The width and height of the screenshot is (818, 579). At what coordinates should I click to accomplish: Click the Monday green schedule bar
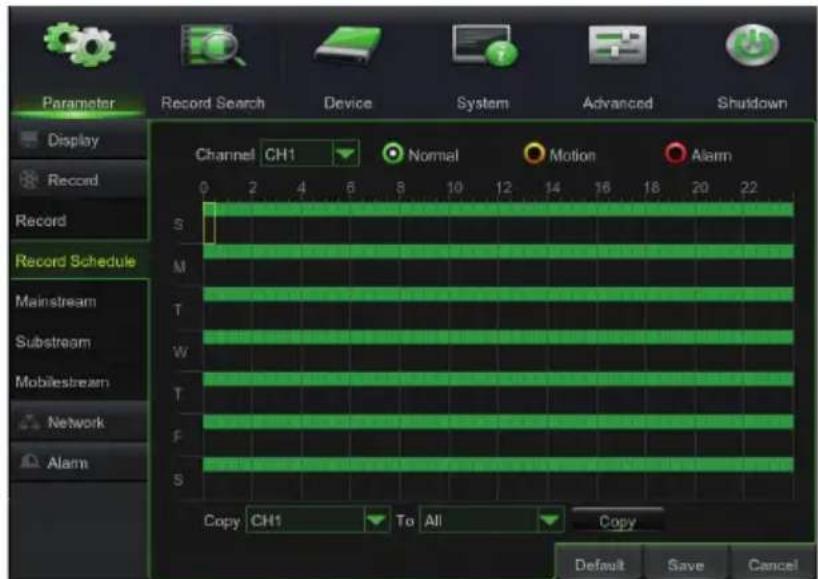click(498, 252)
